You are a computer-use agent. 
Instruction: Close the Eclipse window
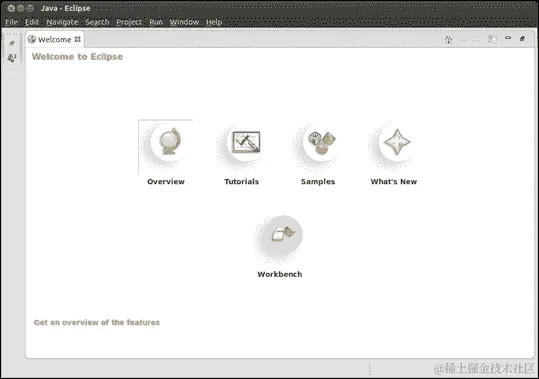[x=11, y=8]
